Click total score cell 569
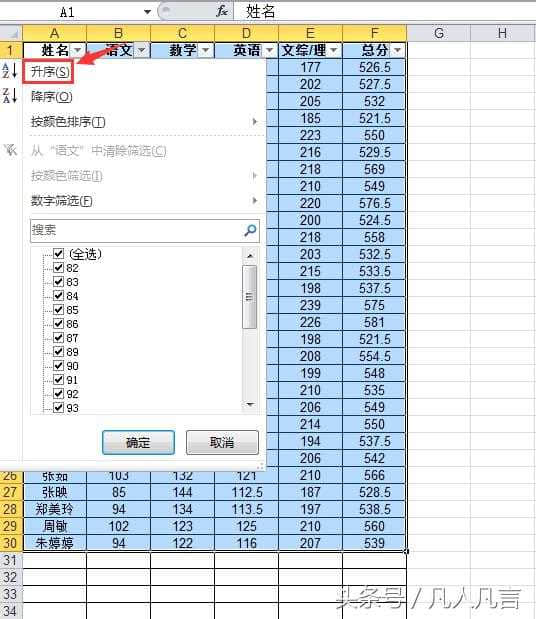536x619 pixels. (x=374, y=169)
